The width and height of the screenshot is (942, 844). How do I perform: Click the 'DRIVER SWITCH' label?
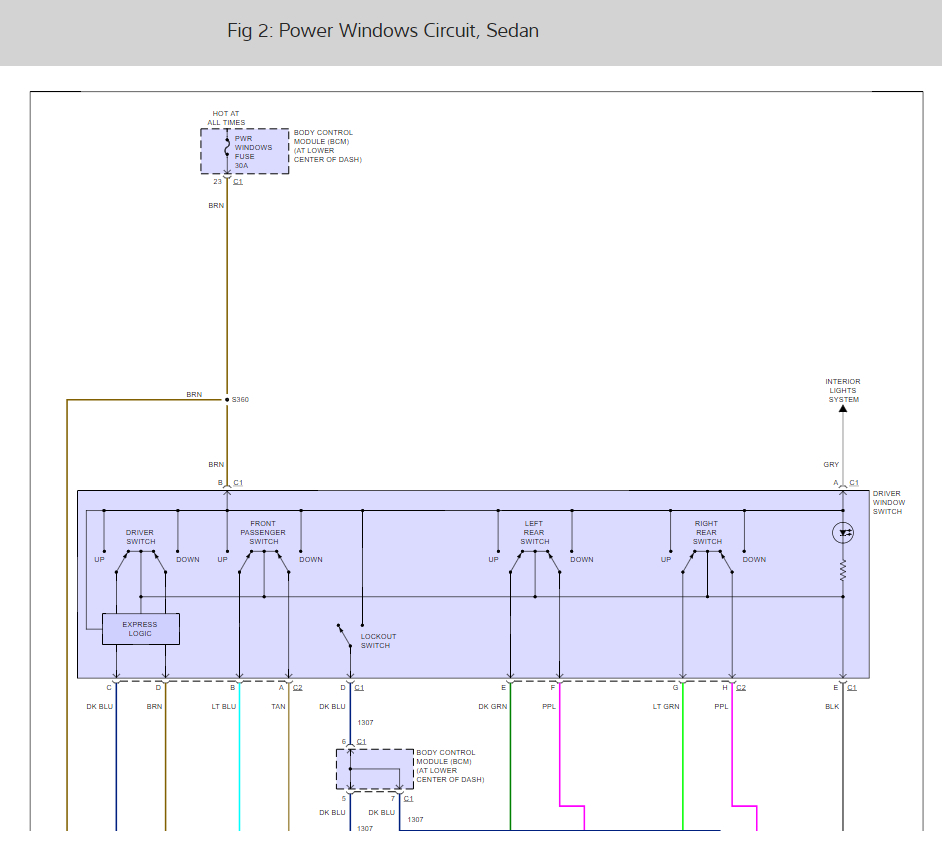[140, 537]
